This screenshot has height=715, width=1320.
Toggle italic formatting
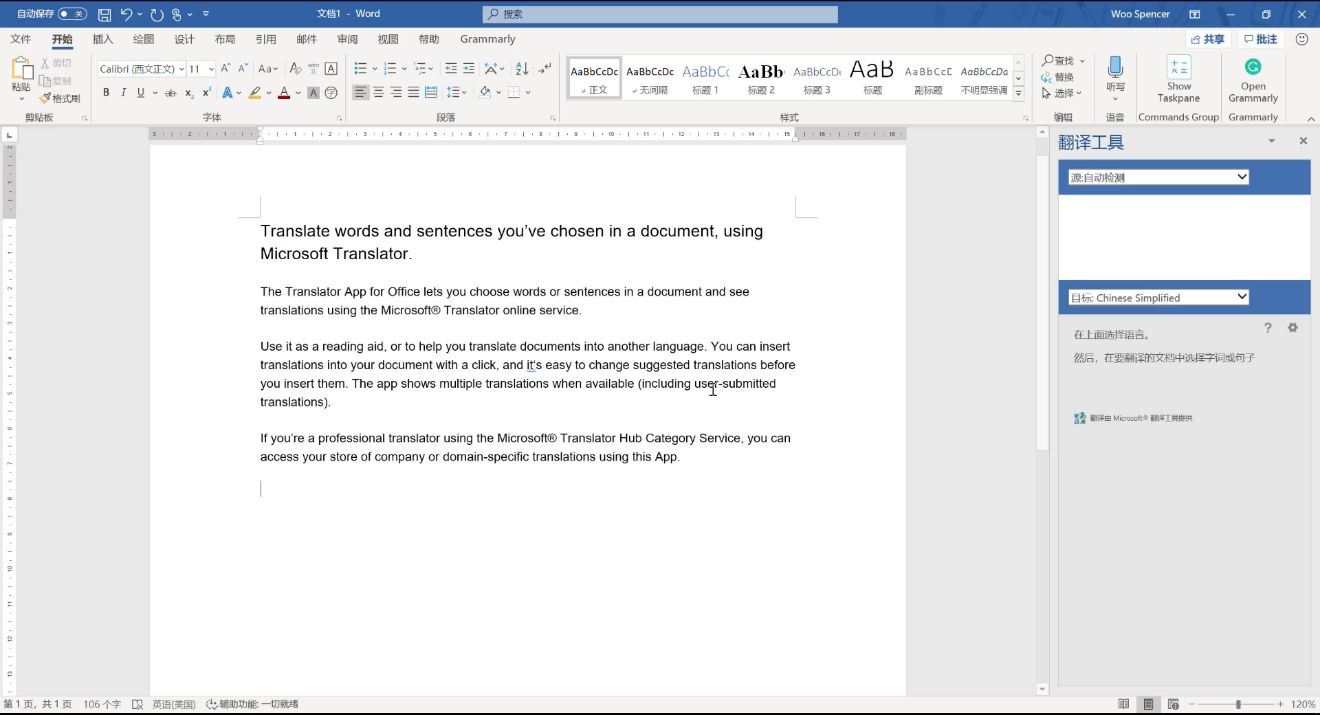(x=123, y=93)
